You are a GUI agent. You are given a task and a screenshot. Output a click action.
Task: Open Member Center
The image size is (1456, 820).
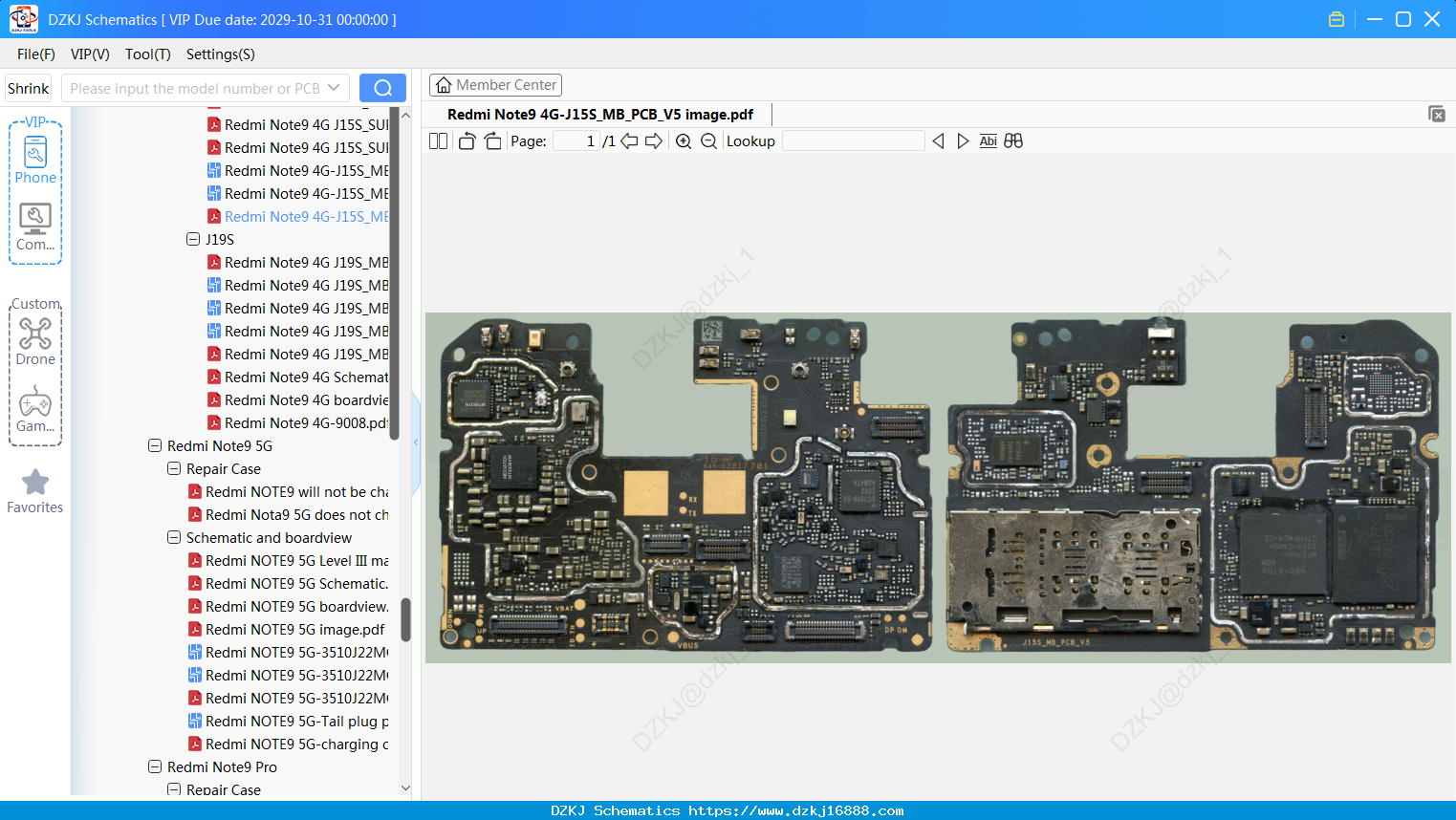pos(495,85)
